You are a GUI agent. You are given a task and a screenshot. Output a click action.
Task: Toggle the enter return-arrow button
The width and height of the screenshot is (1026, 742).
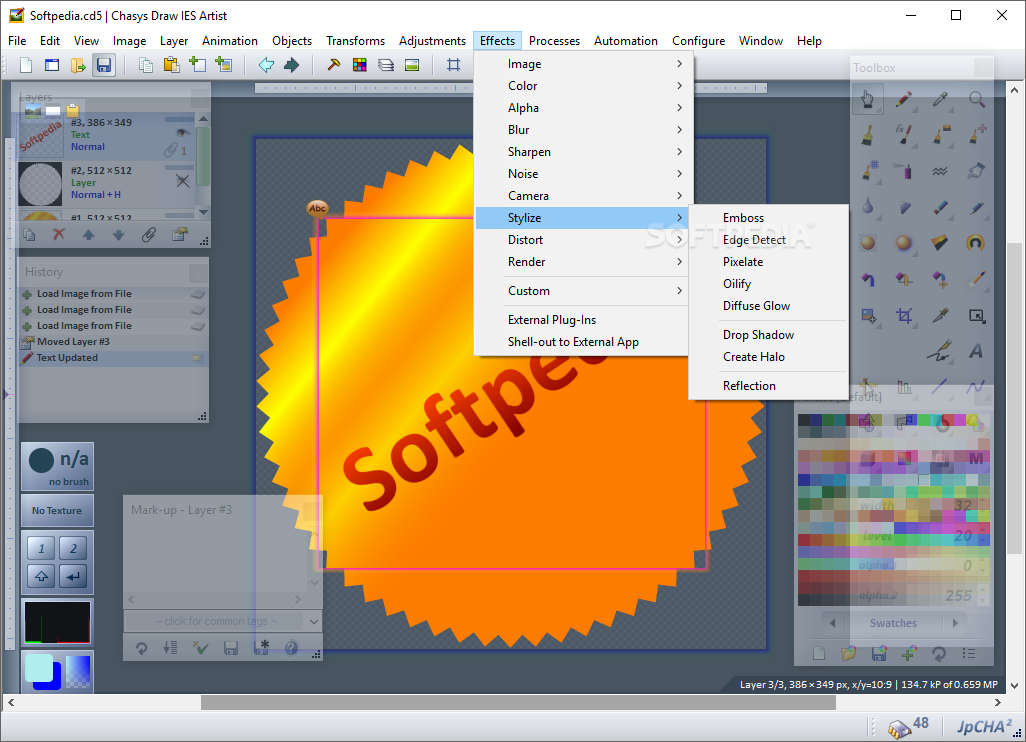(x=73, y=576)
